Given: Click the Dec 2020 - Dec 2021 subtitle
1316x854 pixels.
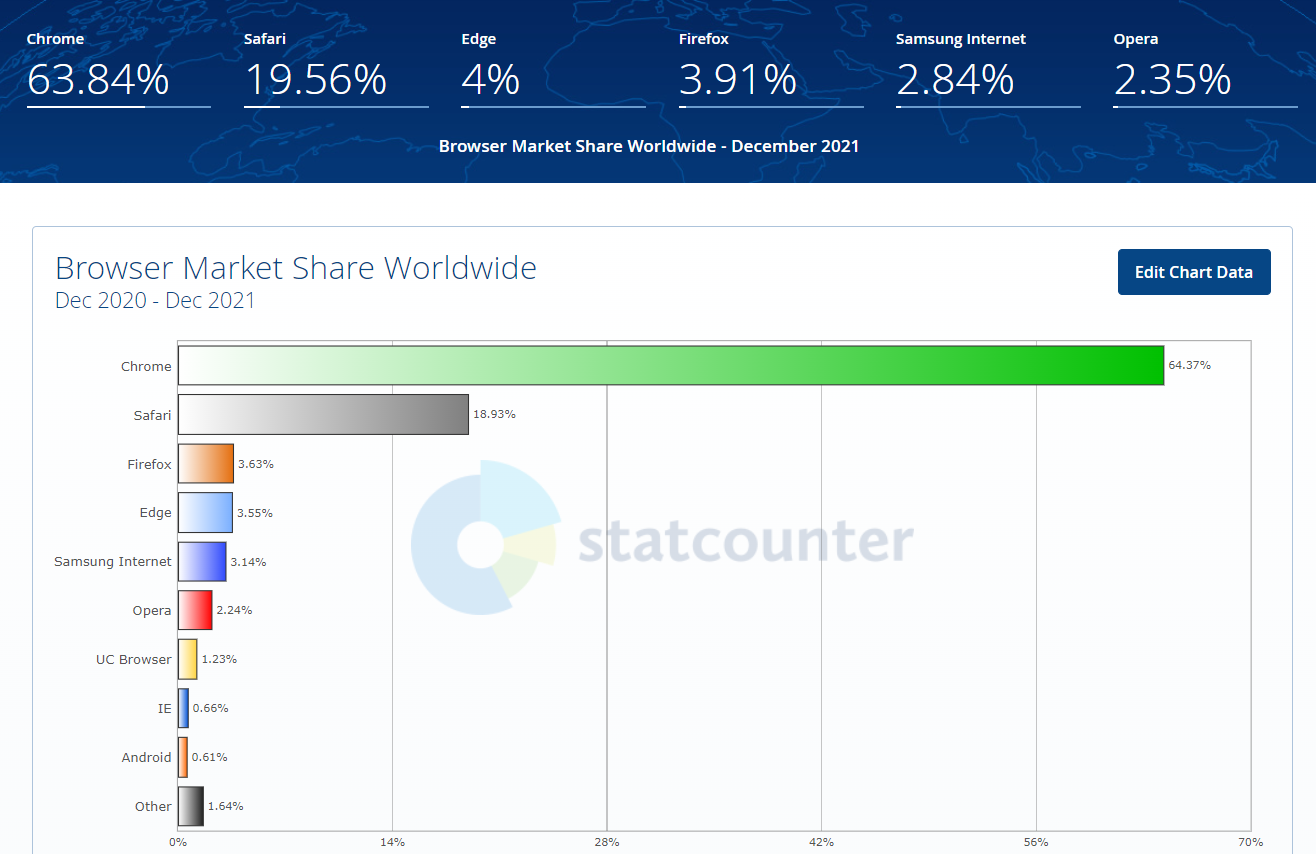Looking at the screenshot, I should [x=155, y=300].
